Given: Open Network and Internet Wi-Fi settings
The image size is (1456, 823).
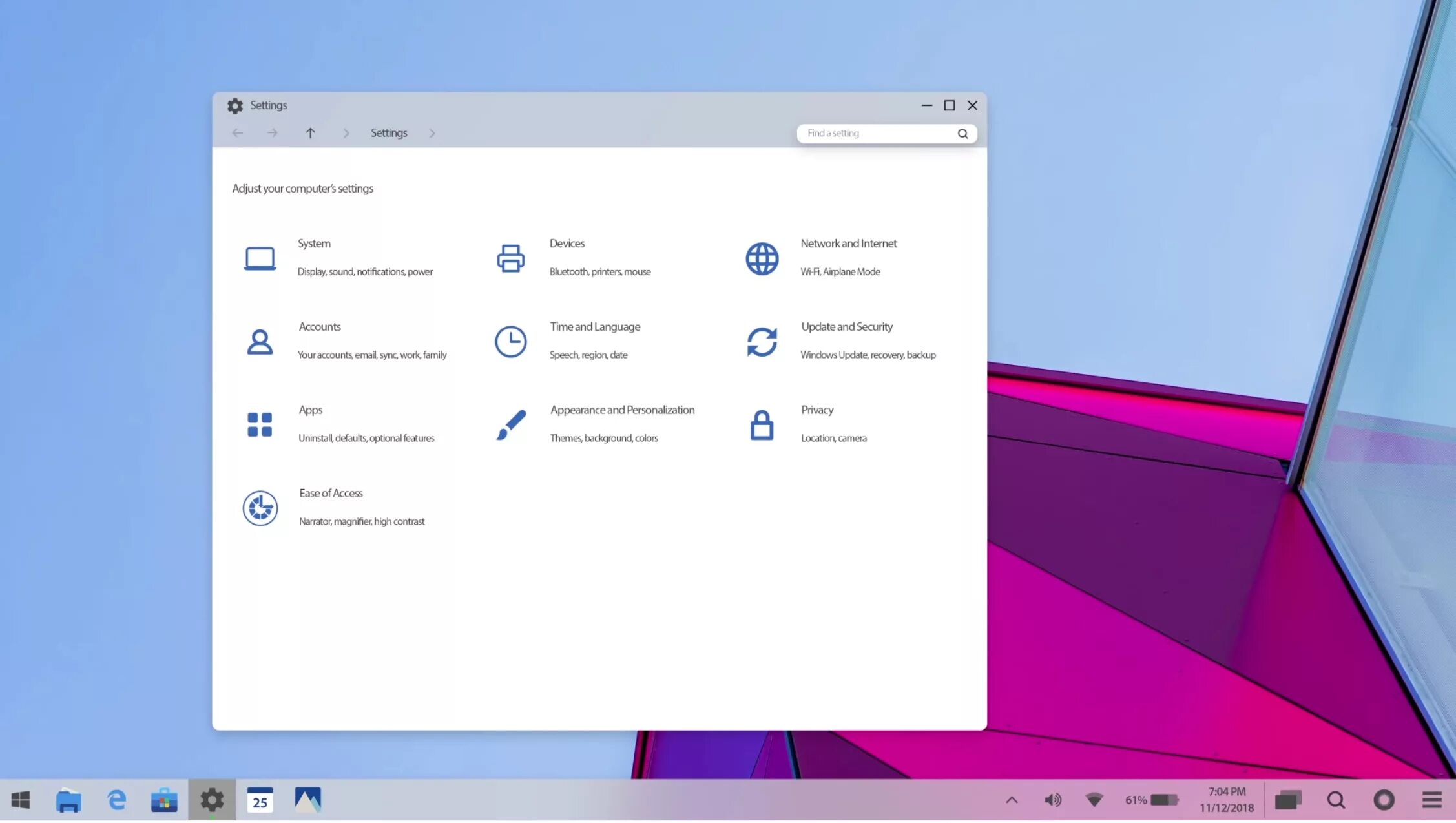Looking at the screenshot, I should click(x=848, y=257).
